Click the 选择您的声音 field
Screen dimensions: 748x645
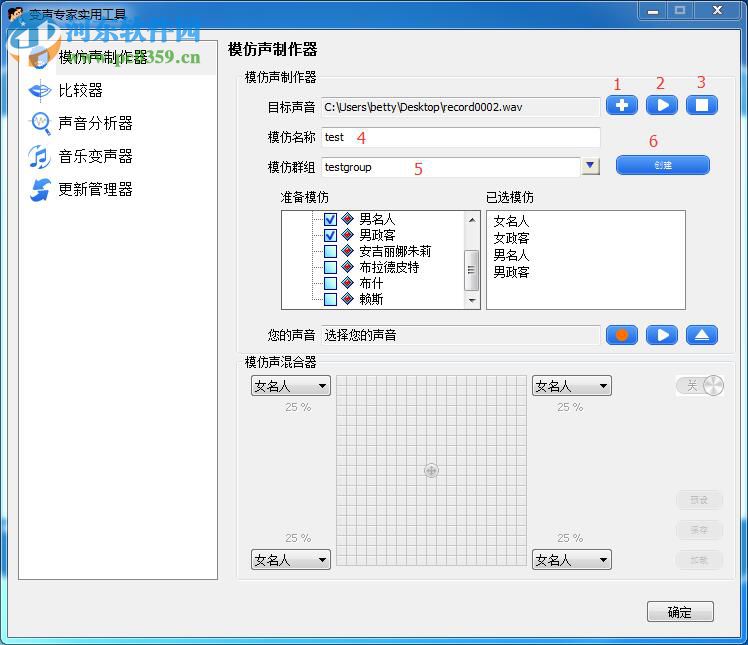[461, 335]
